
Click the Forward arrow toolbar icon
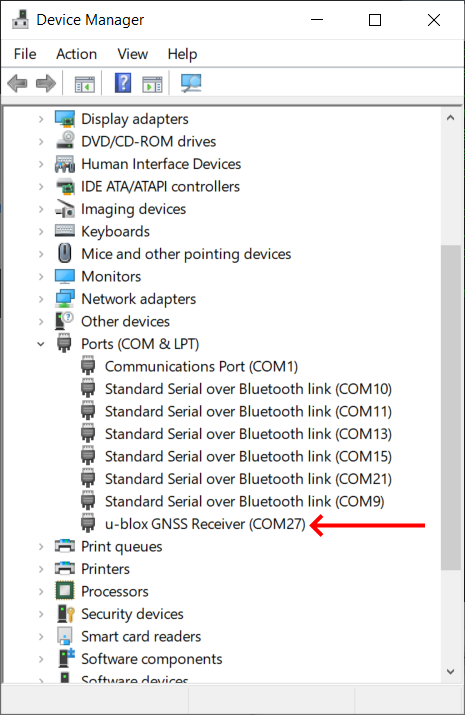click(x=46, y=83)
